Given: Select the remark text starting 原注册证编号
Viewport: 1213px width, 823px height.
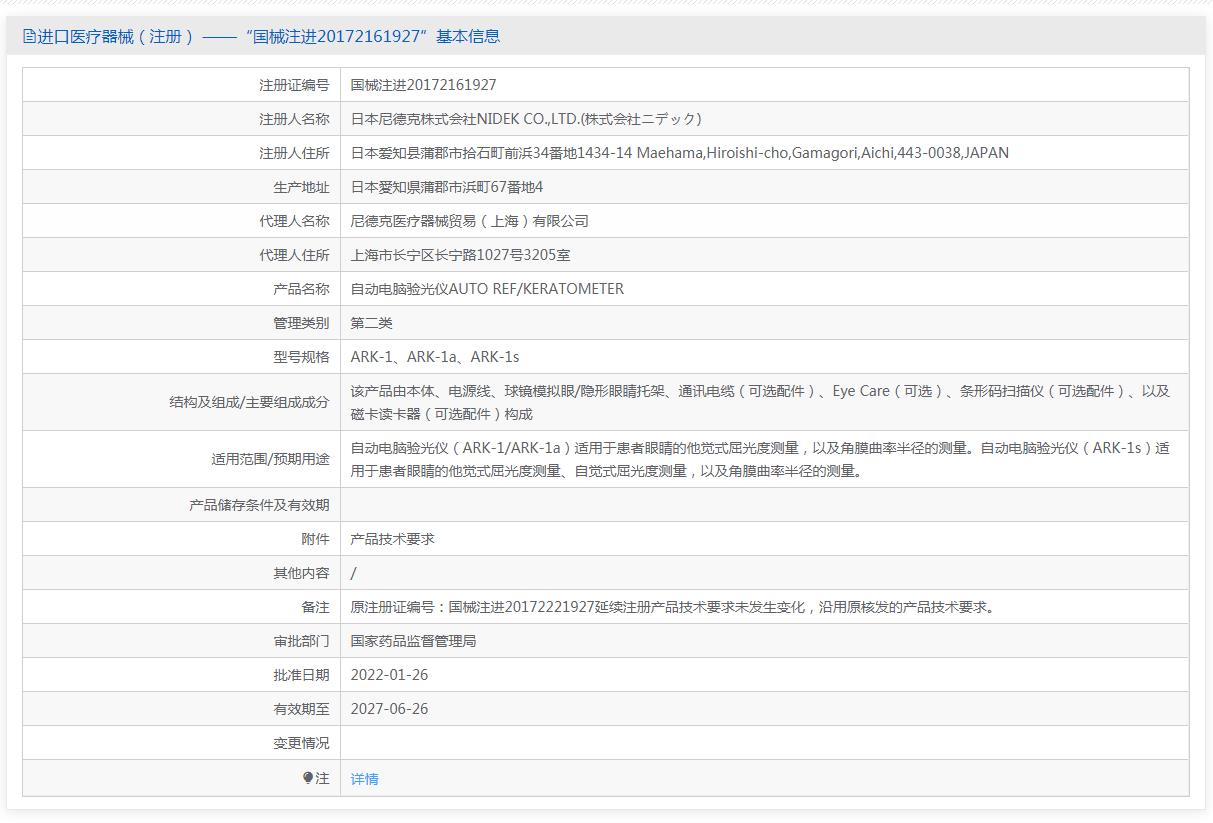Looking at the screenshot, I should coord(674,607).
